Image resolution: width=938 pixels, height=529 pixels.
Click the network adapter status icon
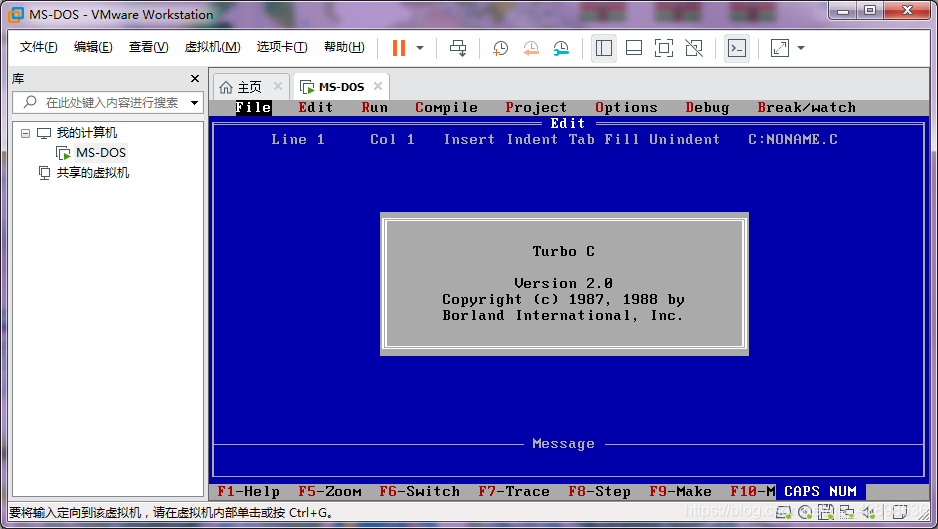[847, 512]
